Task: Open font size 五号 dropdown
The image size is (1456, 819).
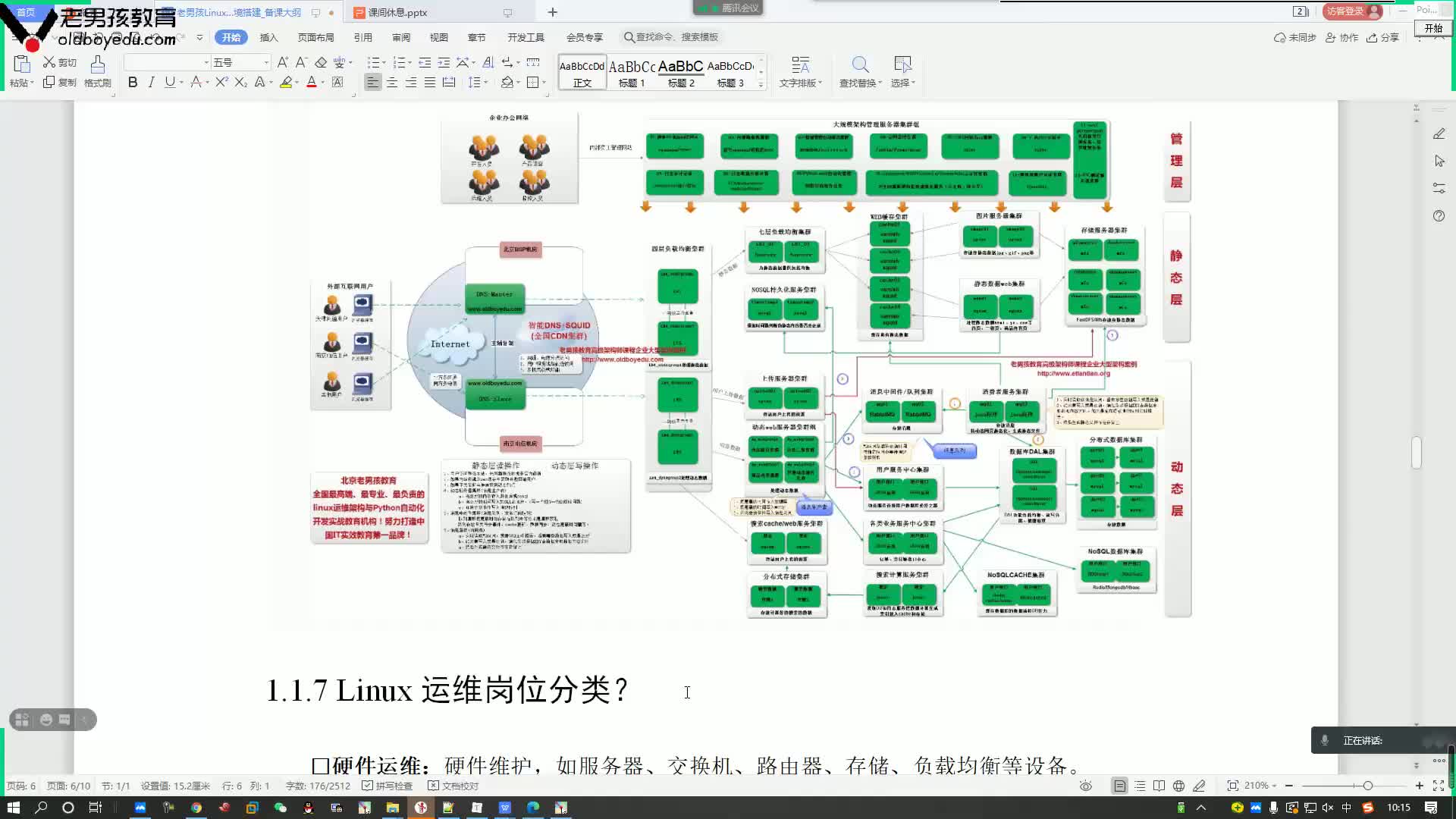Action: pyautogui.click(x=266, y=62)
